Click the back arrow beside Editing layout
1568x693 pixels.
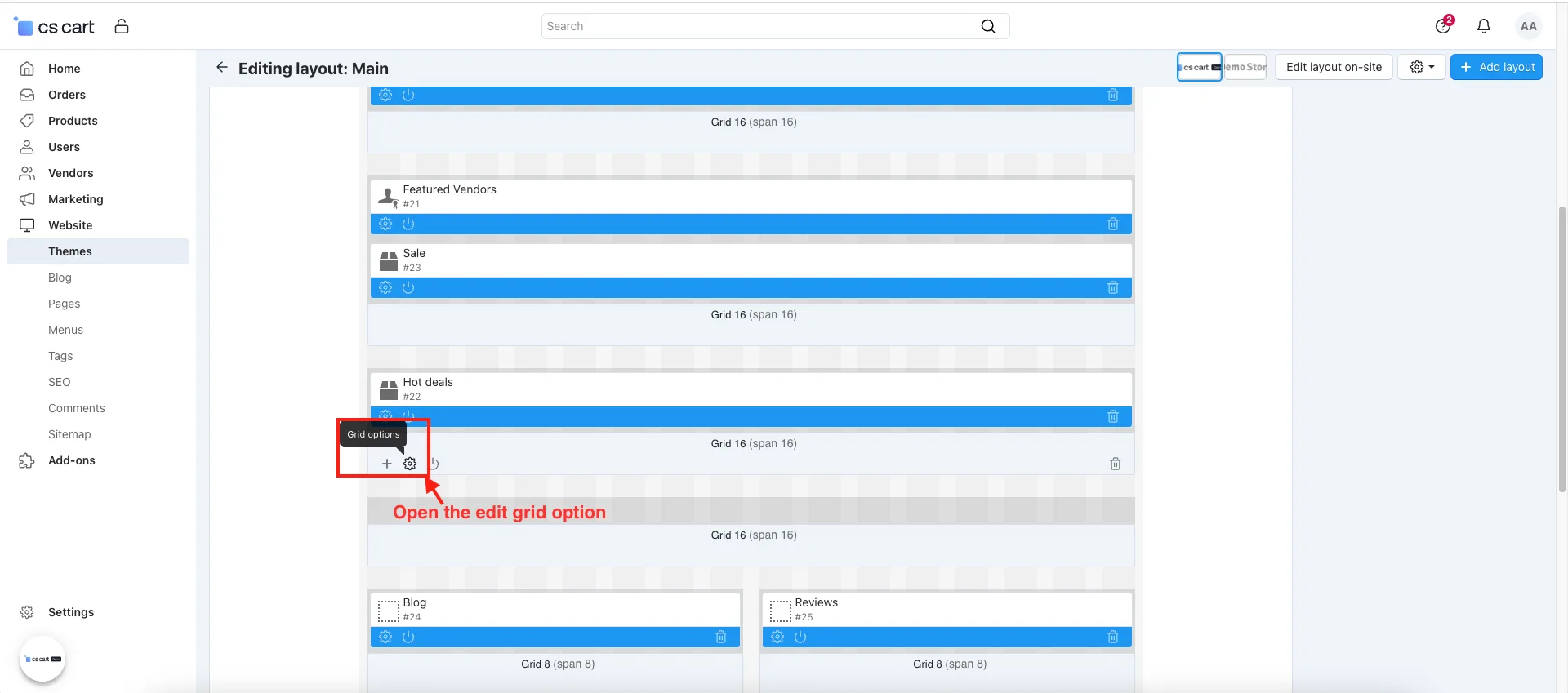(221, 68)
